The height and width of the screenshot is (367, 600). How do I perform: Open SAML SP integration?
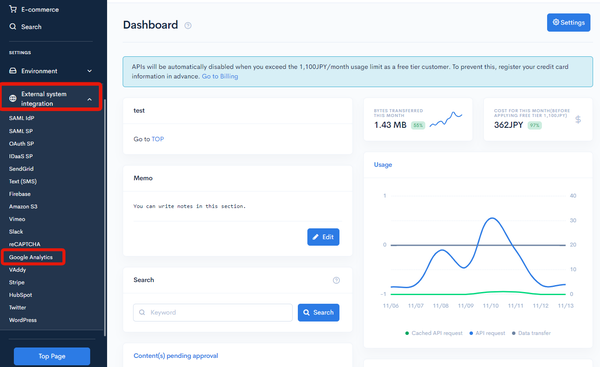(x=21, y=131)
